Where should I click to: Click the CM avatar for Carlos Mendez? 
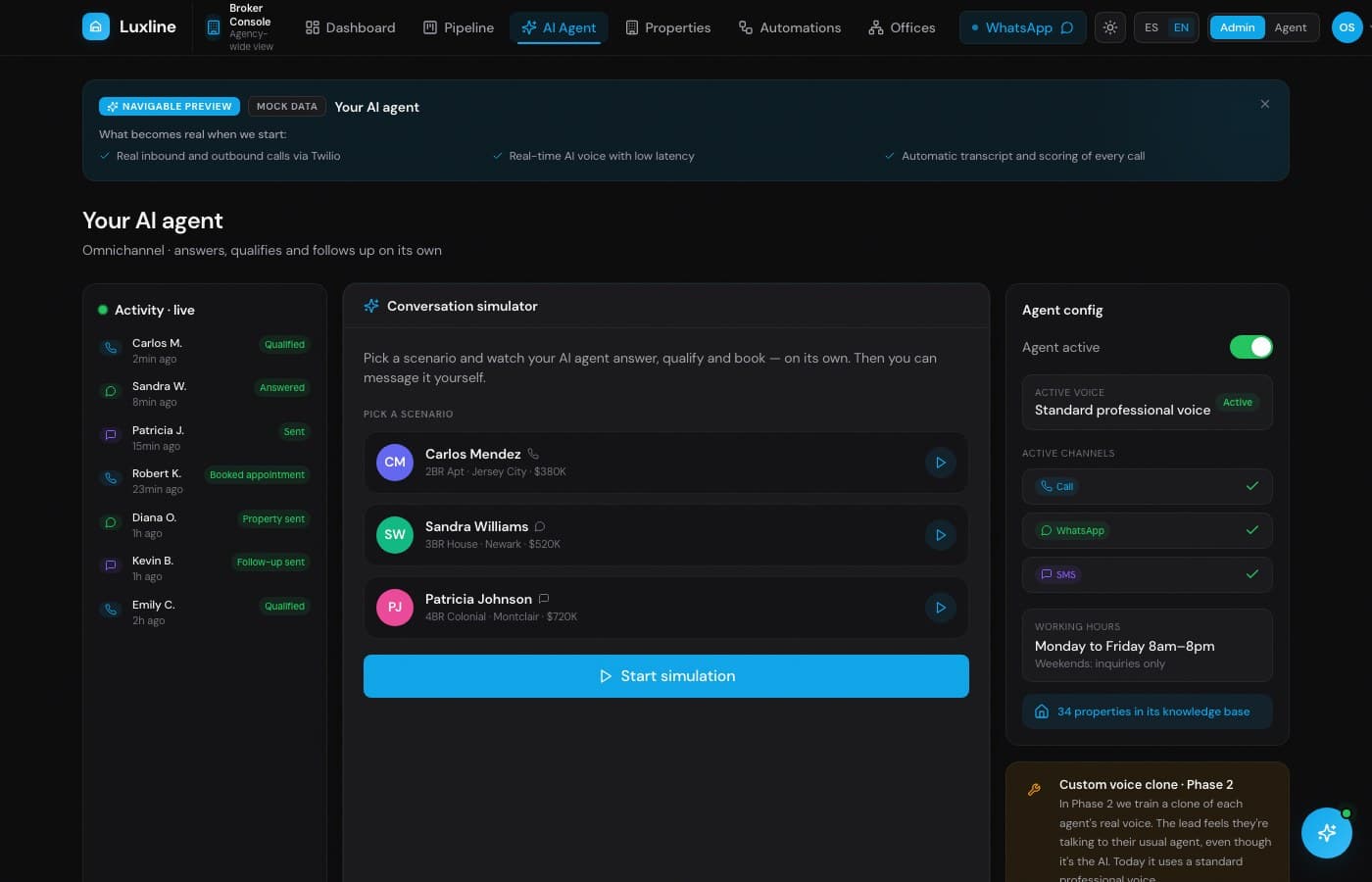point(395,463)
